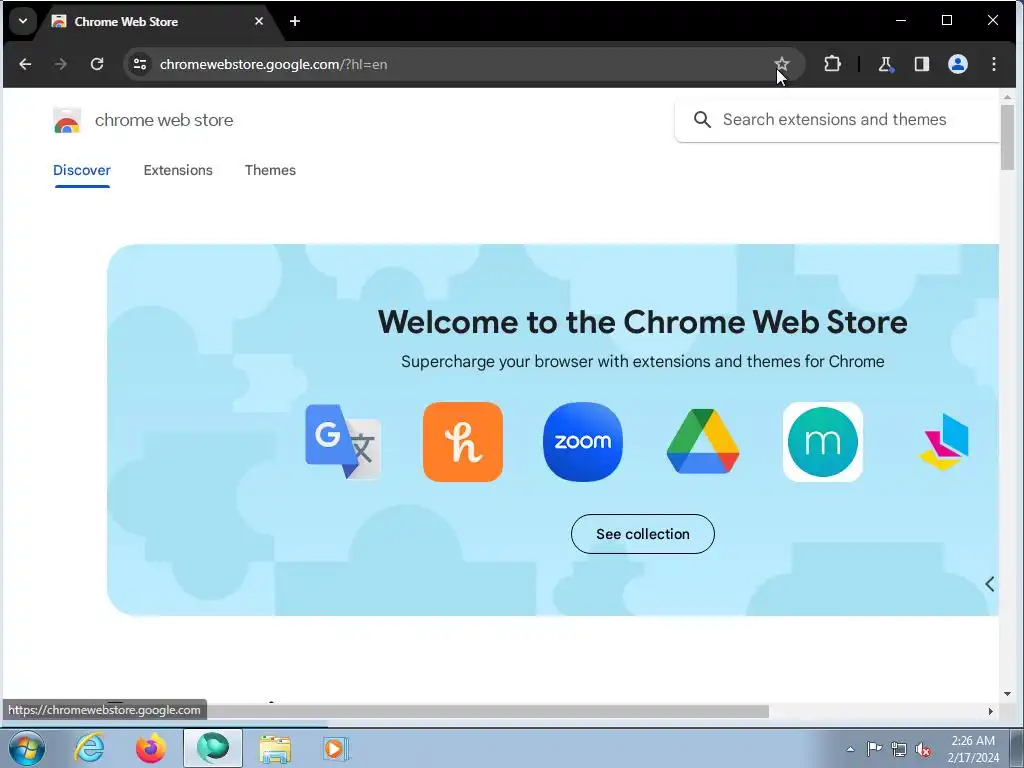
Task: Open Chrome Labs flask icon
Action: (x=886, y=64)
